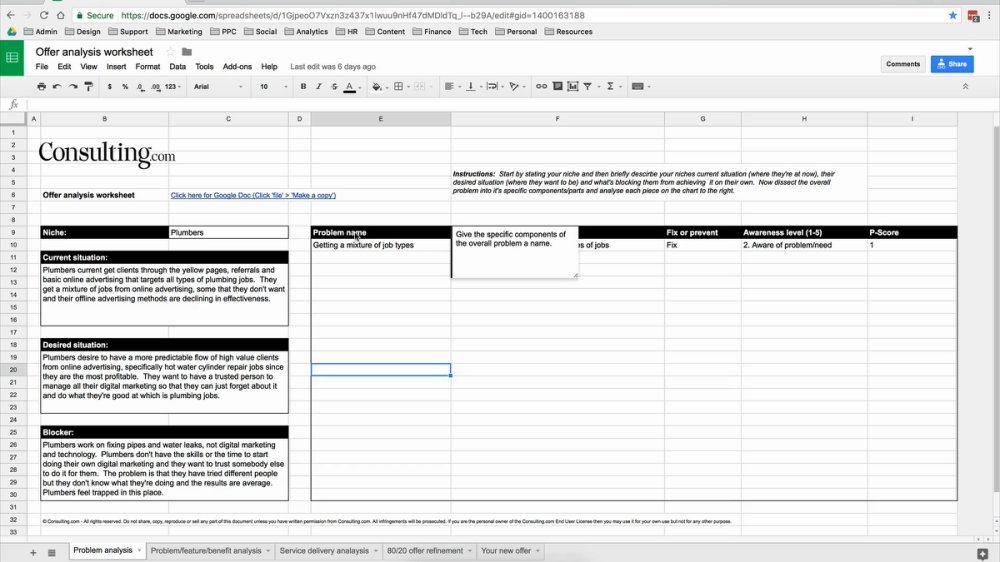
Task: Toggle italic formatting
Action: 318,86
